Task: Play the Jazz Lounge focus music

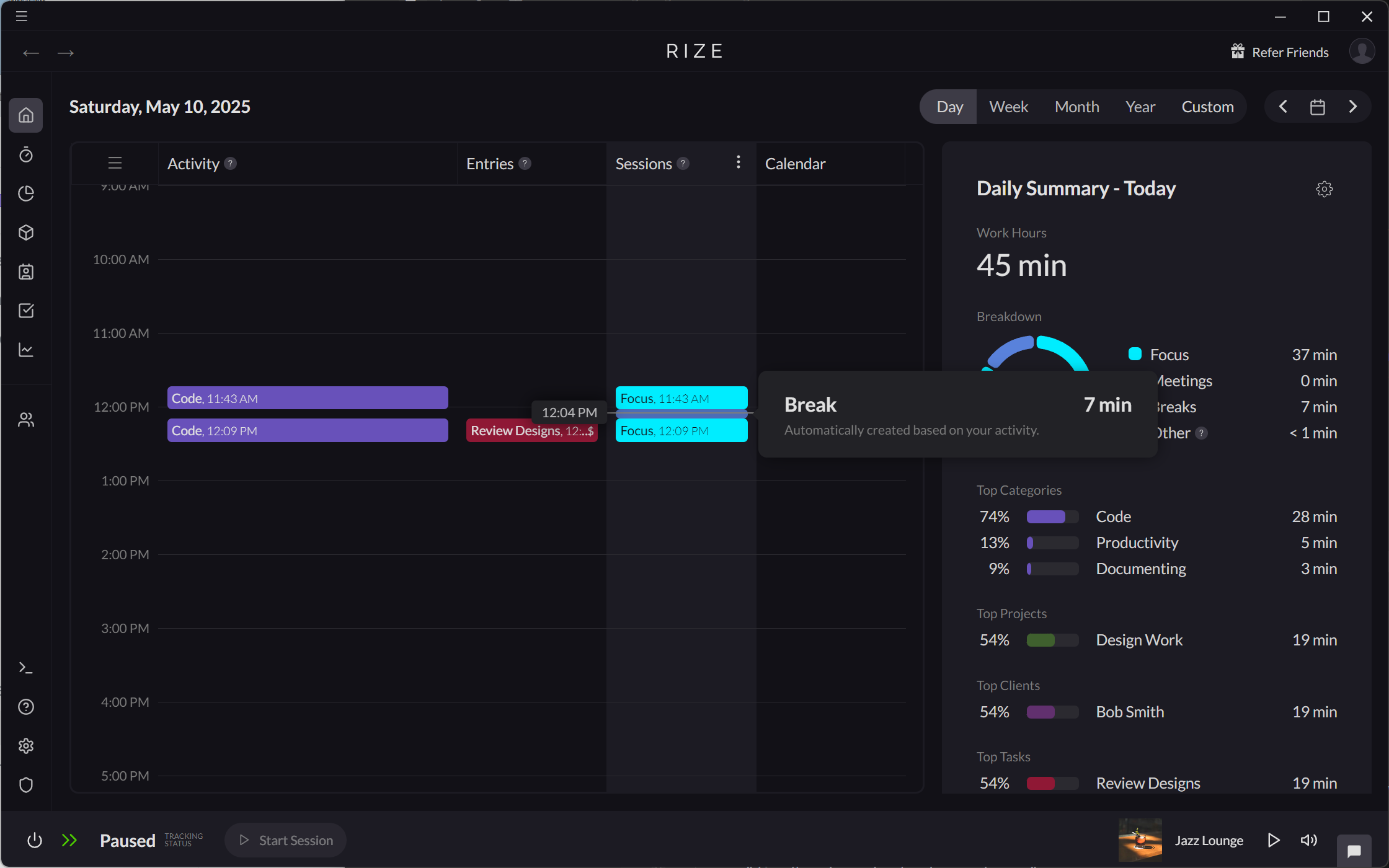Action: tap(1274, 840)
